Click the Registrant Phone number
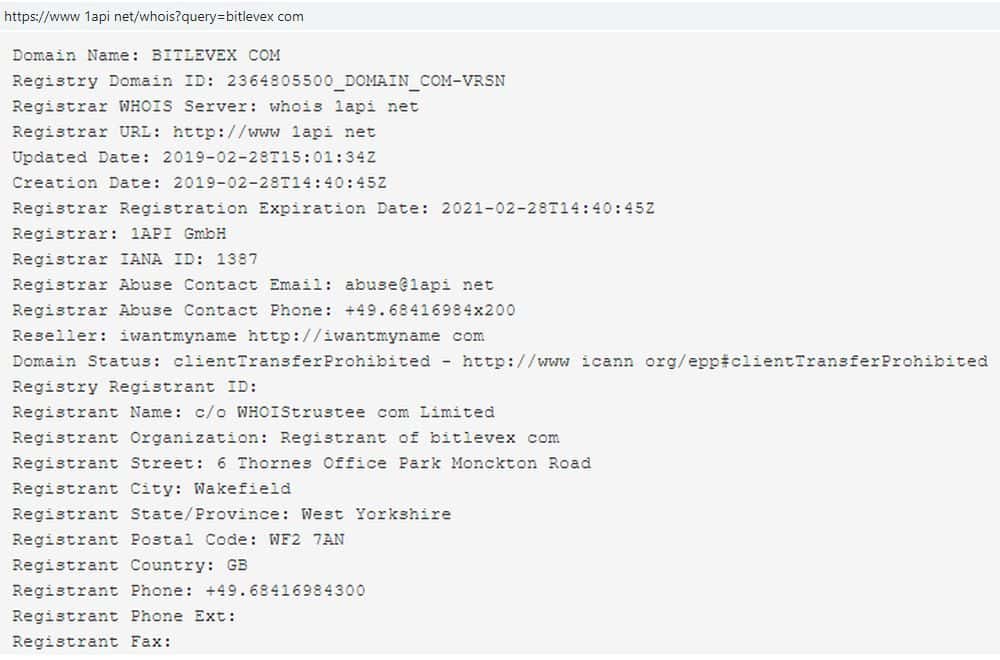 (x=285, y=591)
